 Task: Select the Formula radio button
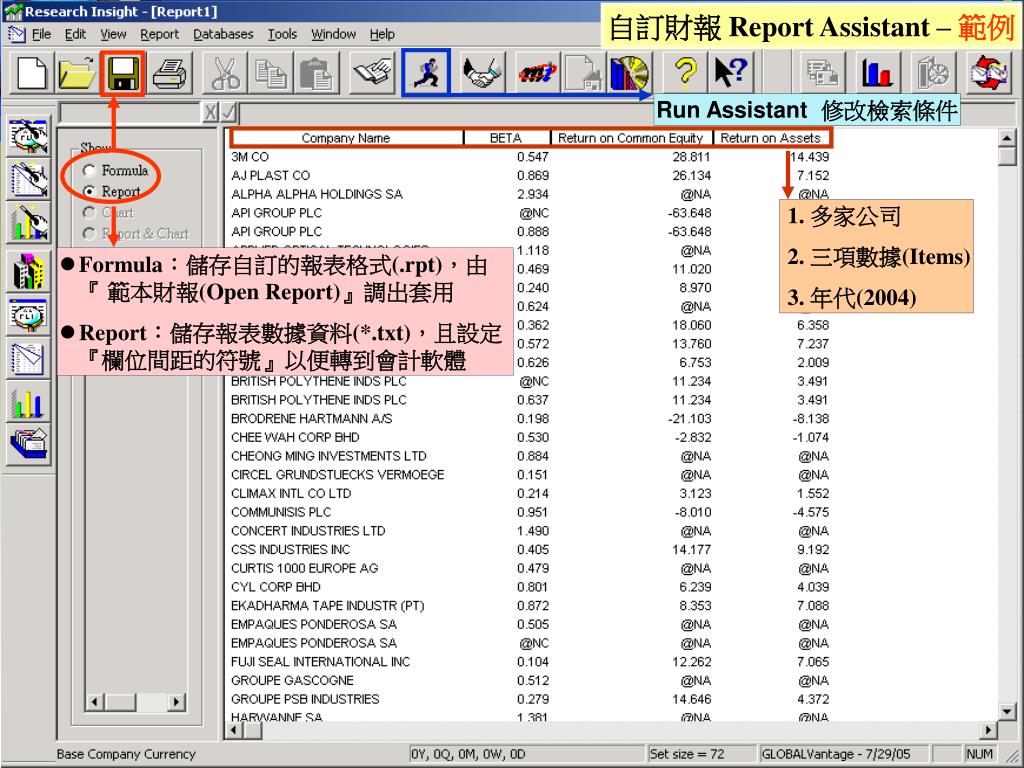(x=89, y=171)
